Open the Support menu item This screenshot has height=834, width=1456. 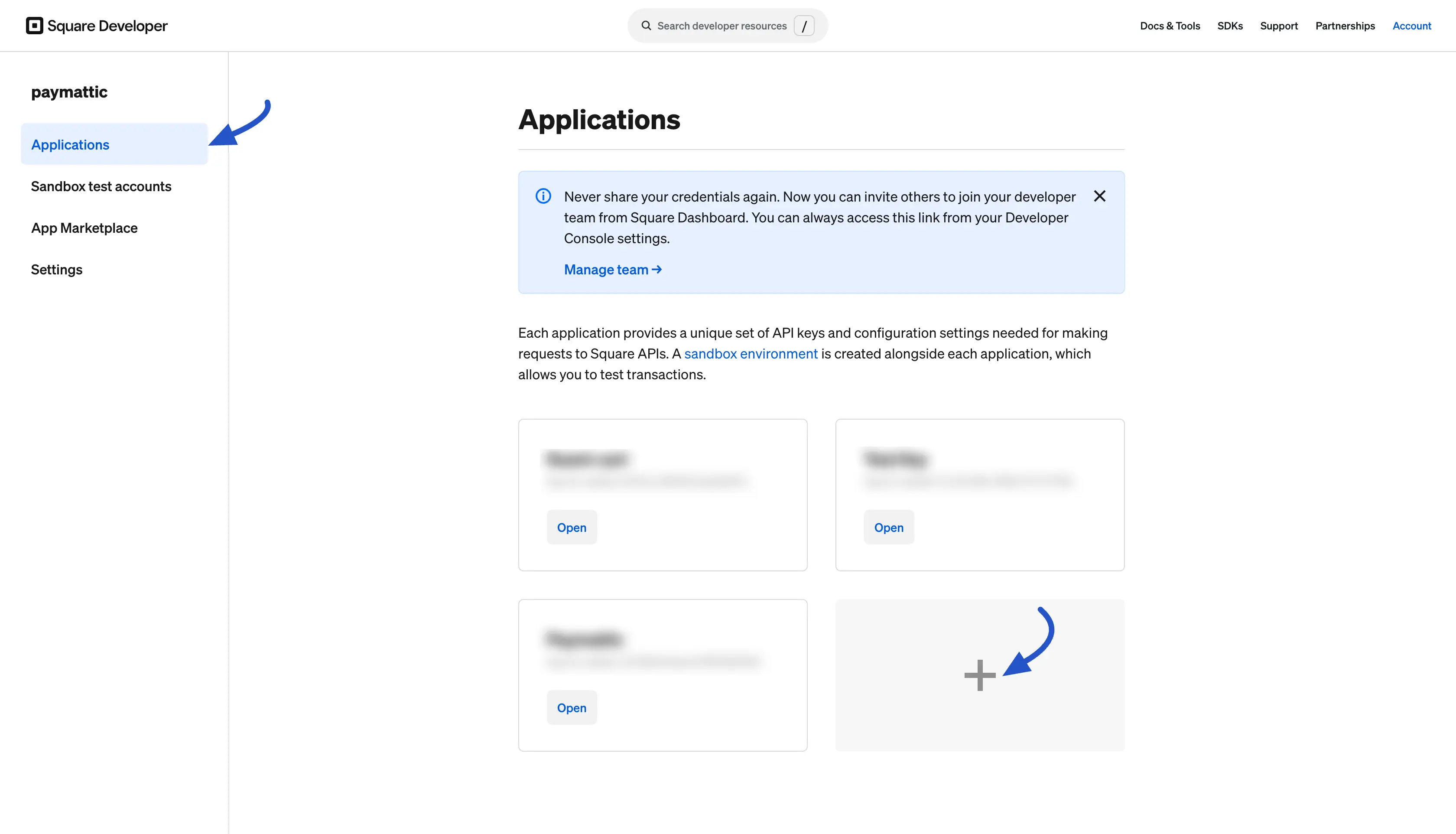[1278, 26]
